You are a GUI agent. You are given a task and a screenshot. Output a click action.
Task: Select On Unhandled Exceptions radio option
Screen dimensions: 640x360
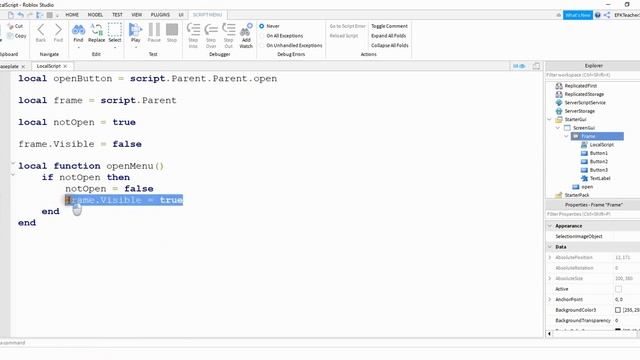click(262, 45)
